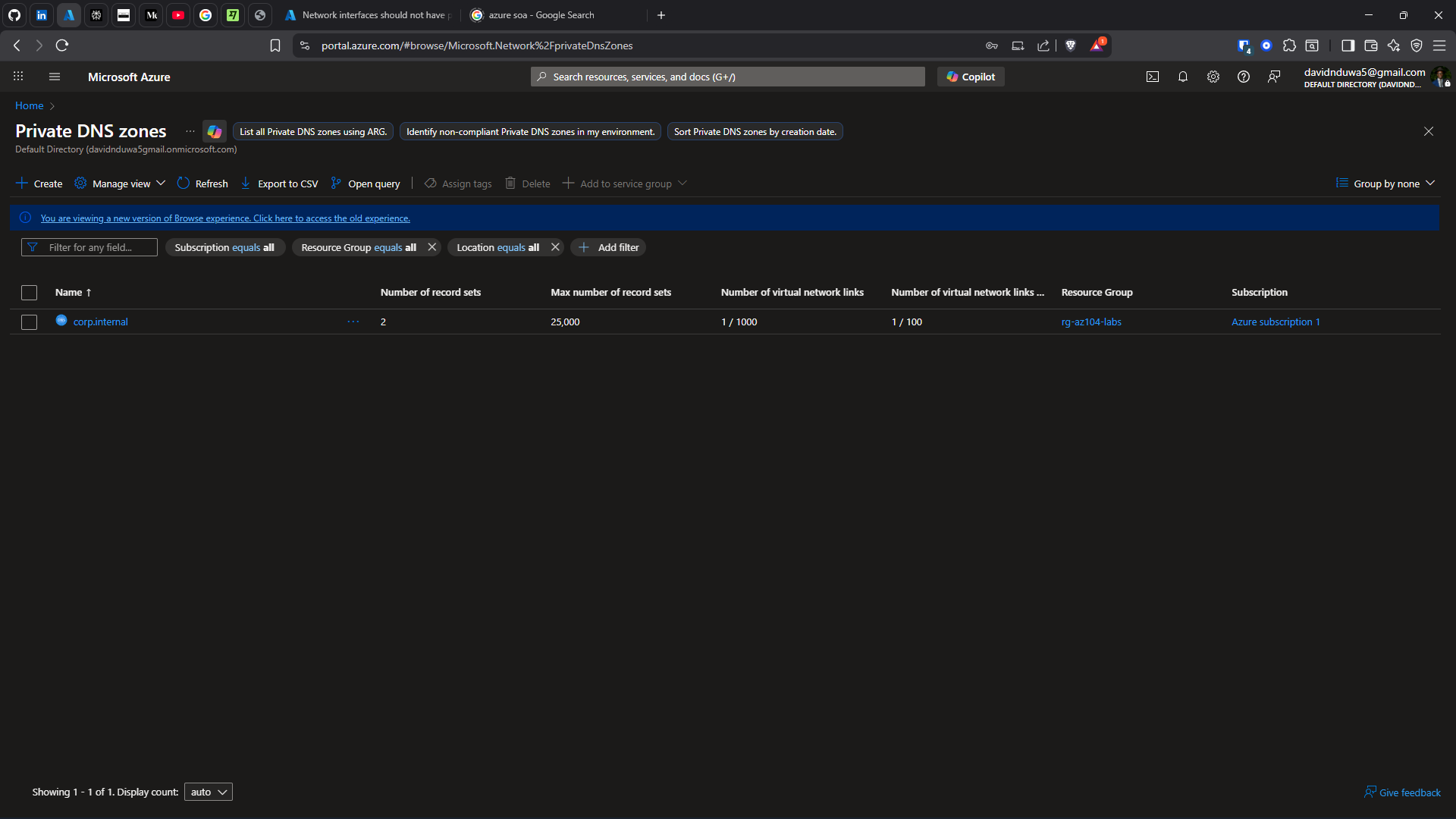Sort by Number of record sets column

coord(431,293)
